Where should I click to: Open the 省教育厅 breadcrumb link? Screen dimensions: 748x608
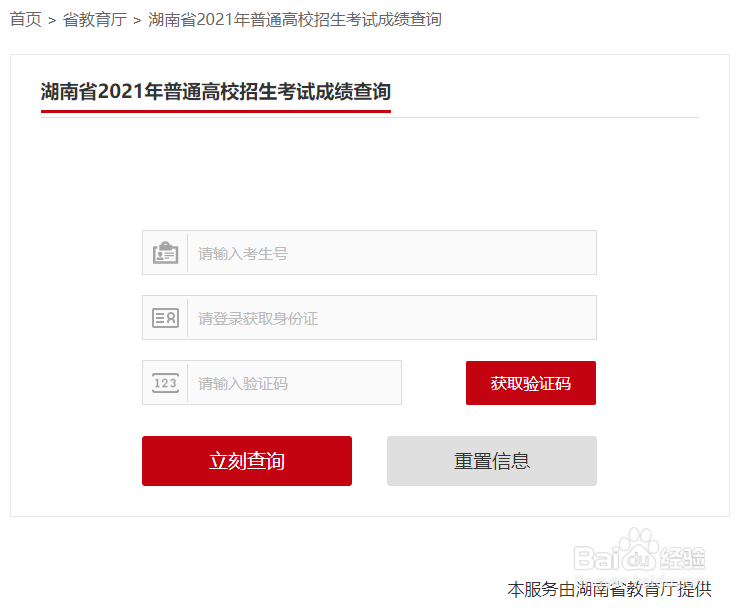point(94,20)
